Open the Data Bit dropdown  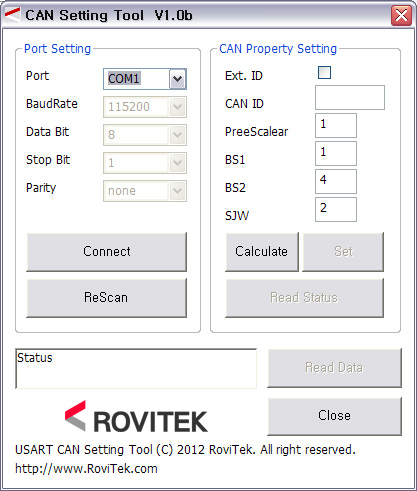click(x=145, y=135)
